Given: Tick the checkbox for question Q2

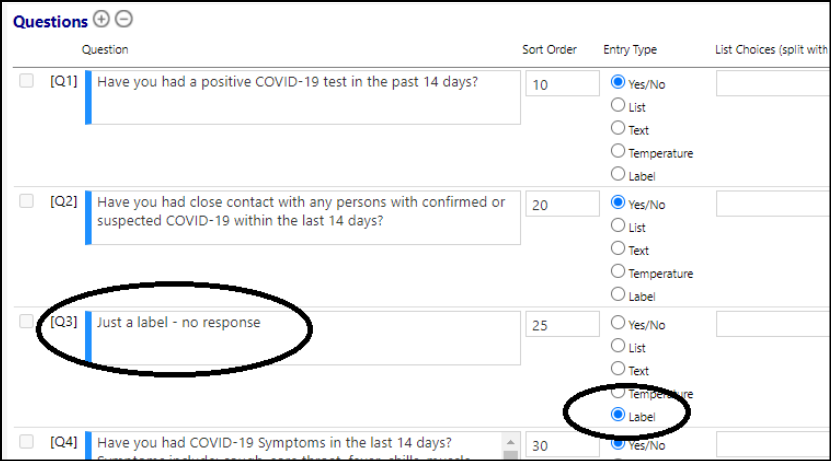Looking at the screenshot, I should 26,201.
